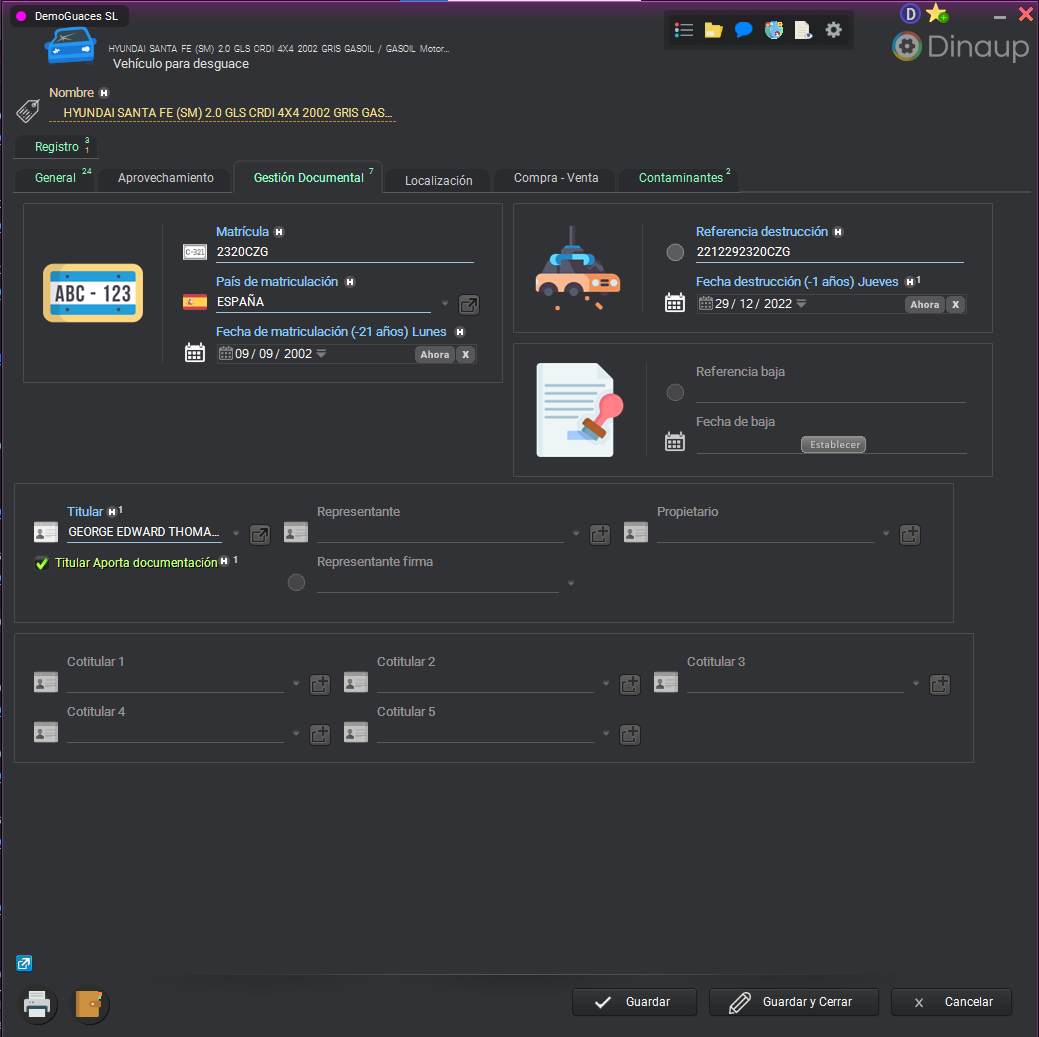Expand the Propietario dropdown arrow
Viewport: 1039px width, 1037px height.
(x=886, y=534)
